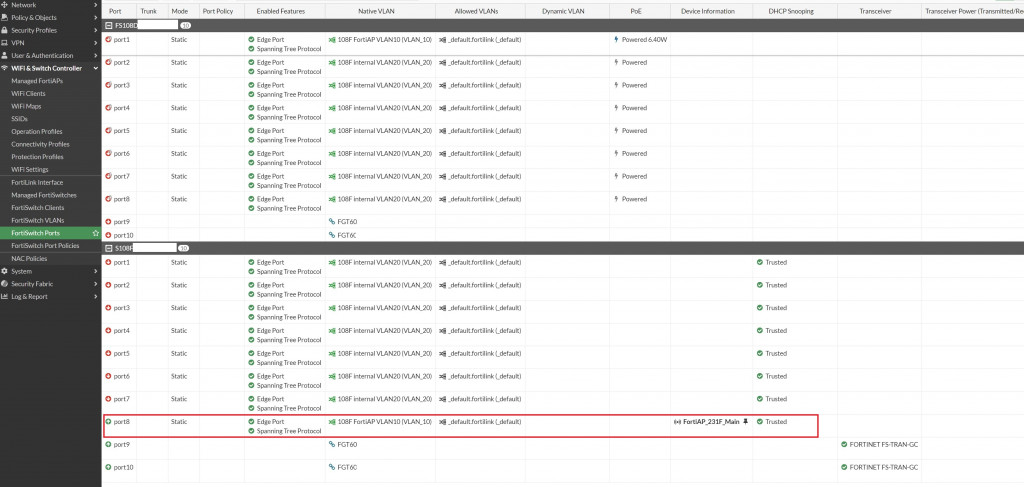
Task: Click S108F port8 native VLAN icon
Action: point(332,422)
